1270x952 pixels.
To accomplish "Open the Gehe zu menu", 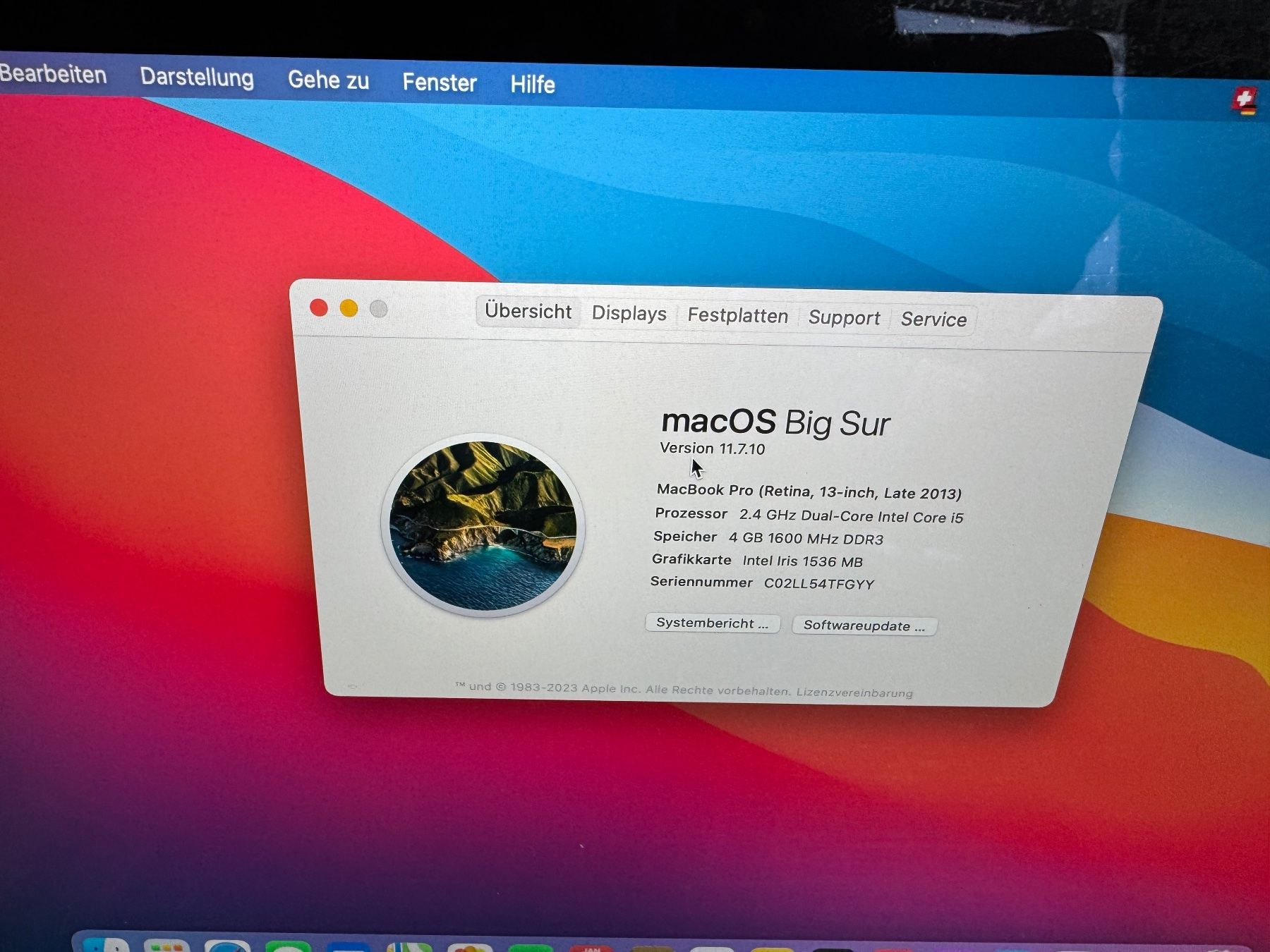I will coord(328,80).
